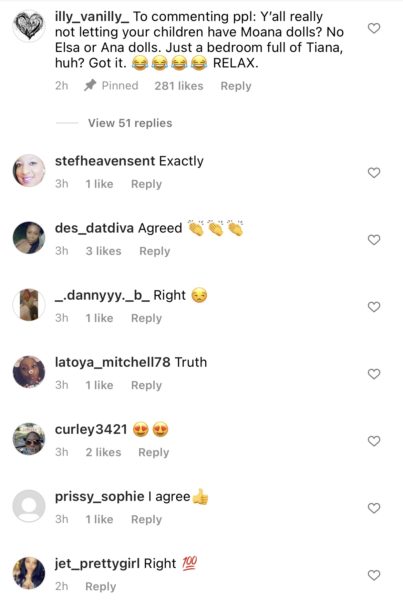Tap the heart next to stefheavensent's comment

coord(374,173)
